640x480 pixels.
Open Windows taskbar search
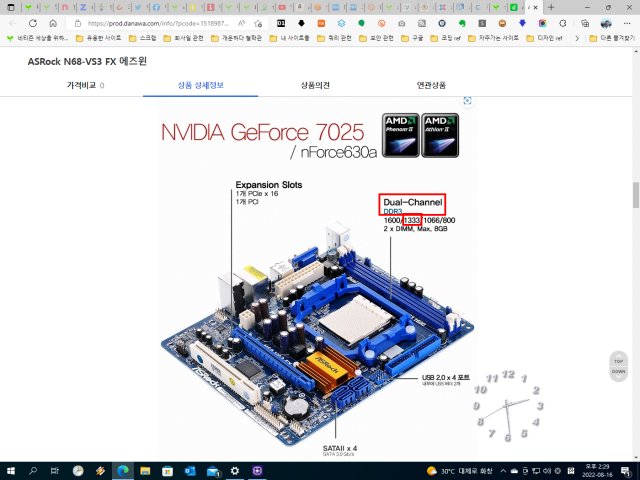pos(33,471)
